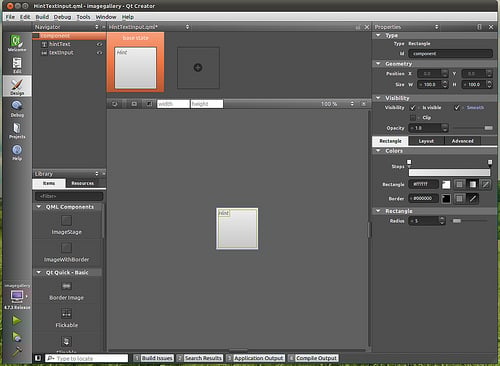Viewport: 500px width, 366px height.
Task: Open the Tools menu
Action: coord(83,17)
